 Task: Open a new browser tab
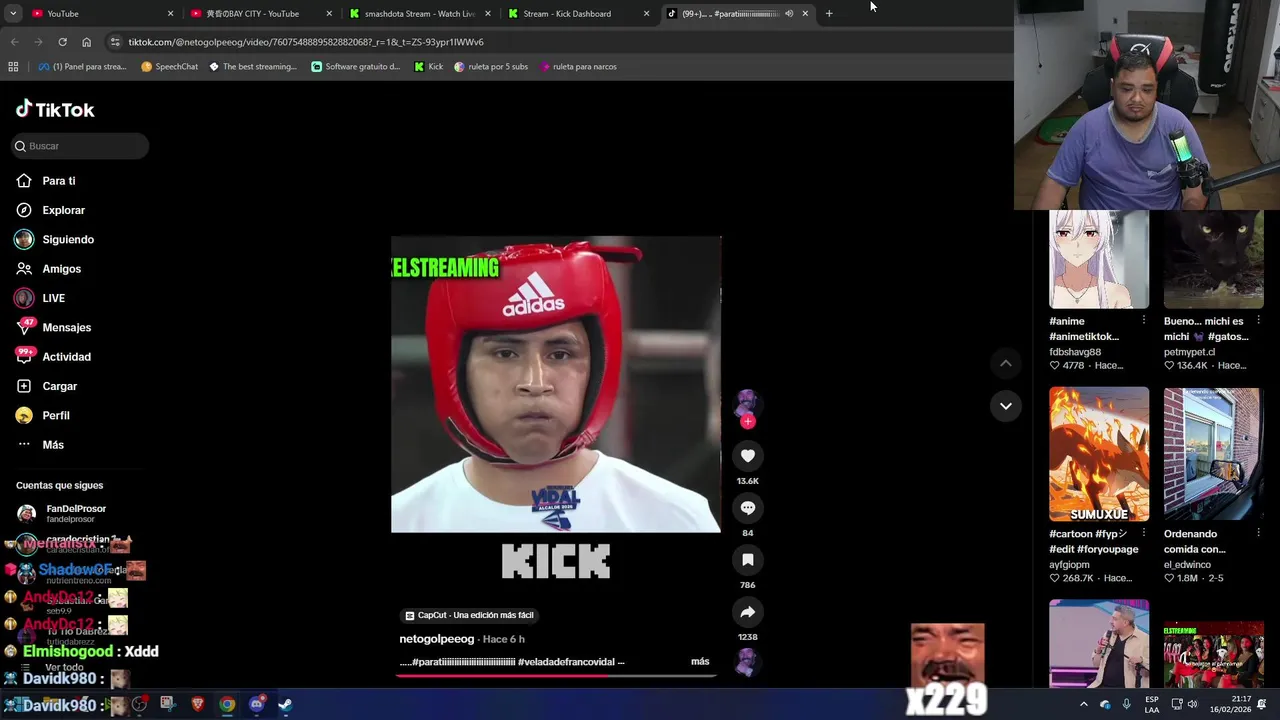829,14
